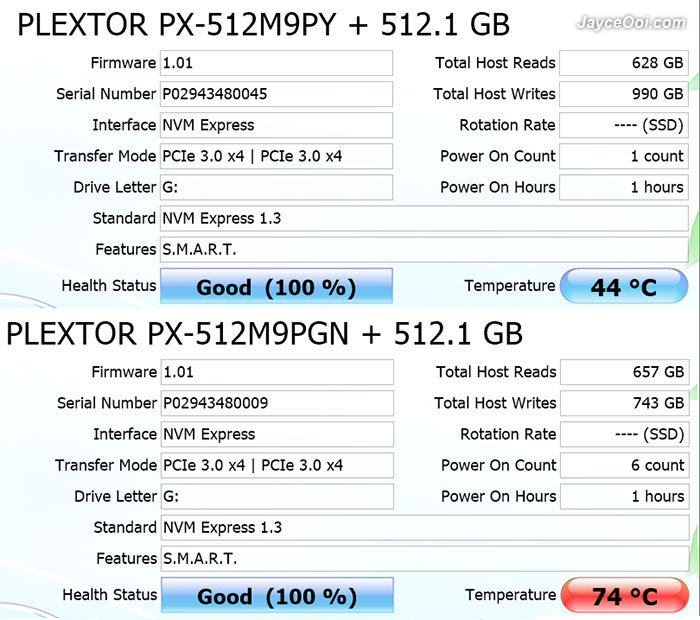Click the 990 GB Total Host Writes value
This screenshot has height=620, width=700.
click(624, 94)
